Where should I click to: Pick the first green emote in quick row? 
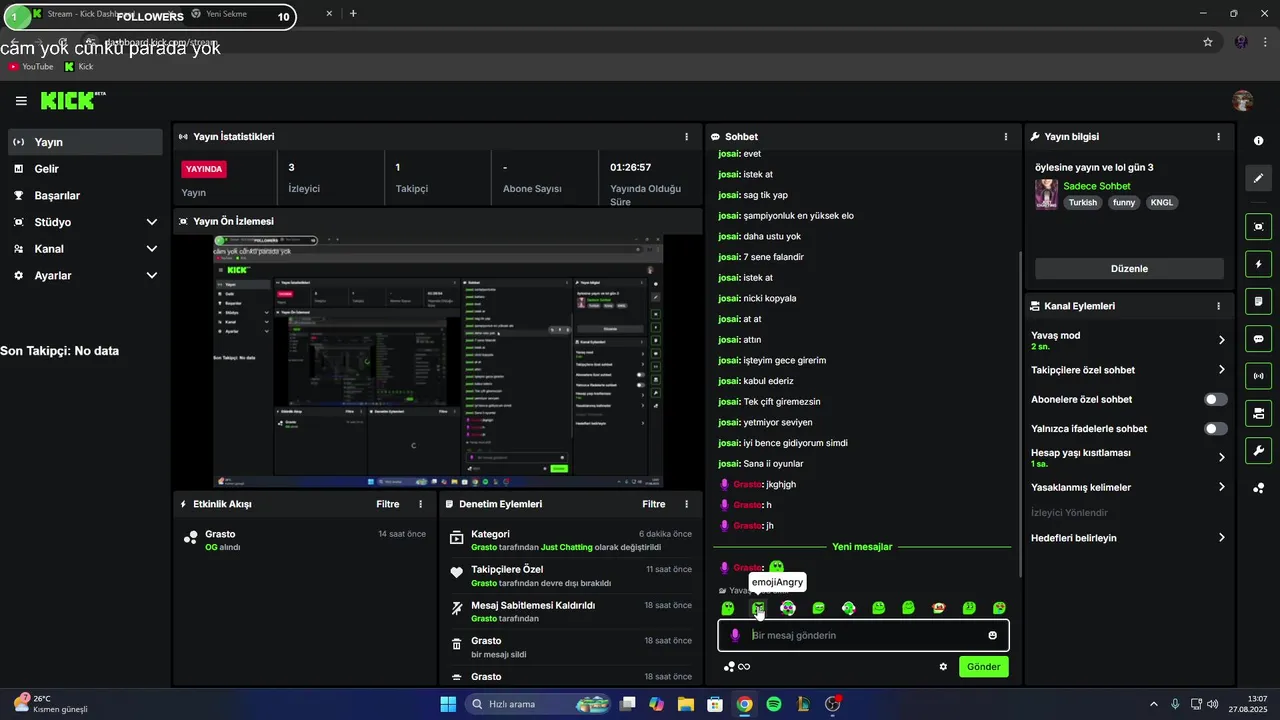(728, 608)
